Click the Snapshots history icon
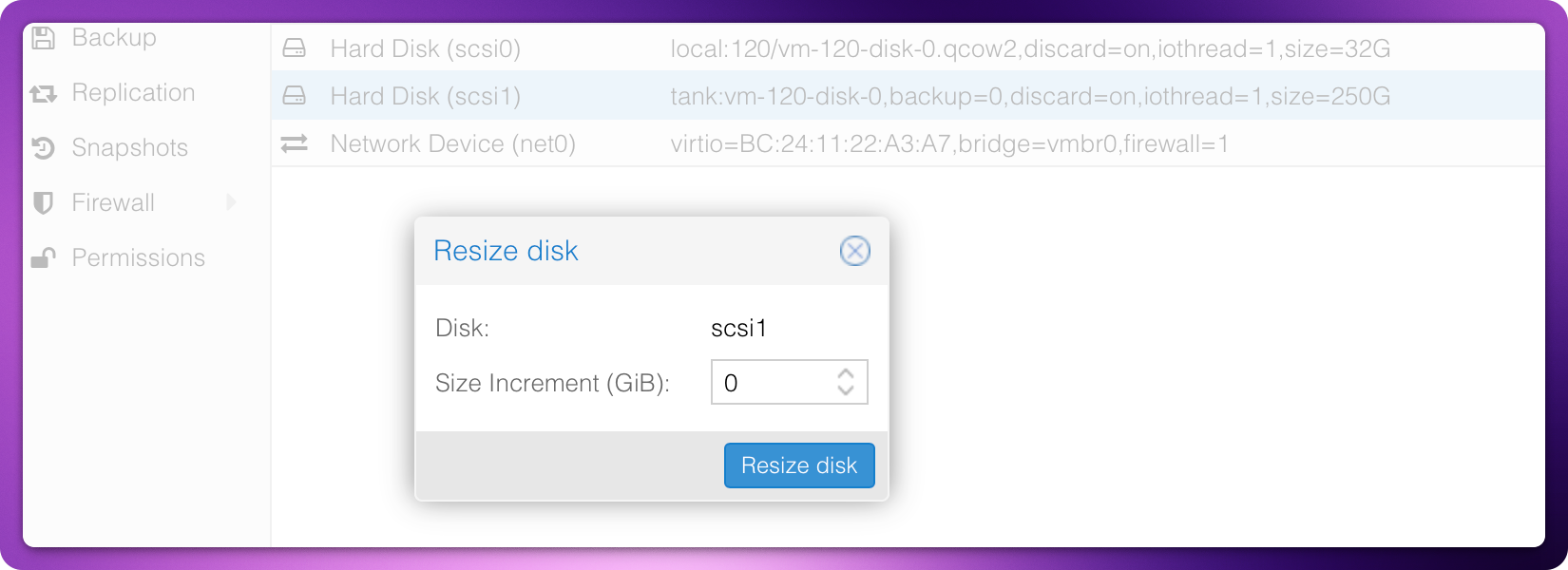This screenshot has width=1568, height=570. [x=43, y=148]
